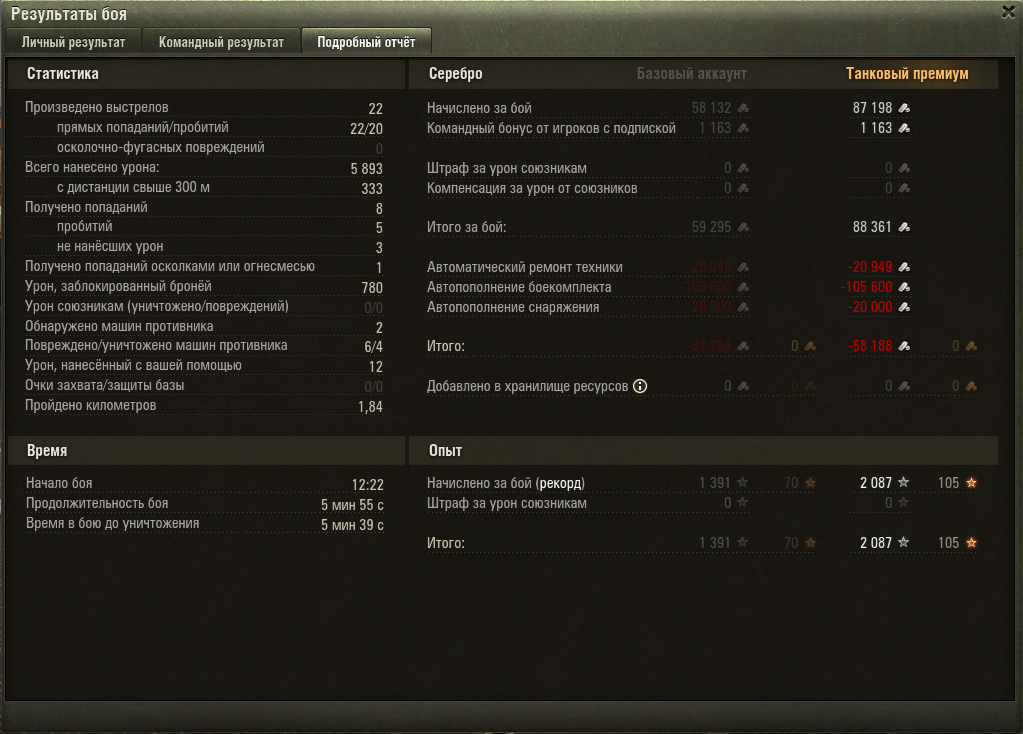Click the Танковый премиум column header

tap(907, 74)
